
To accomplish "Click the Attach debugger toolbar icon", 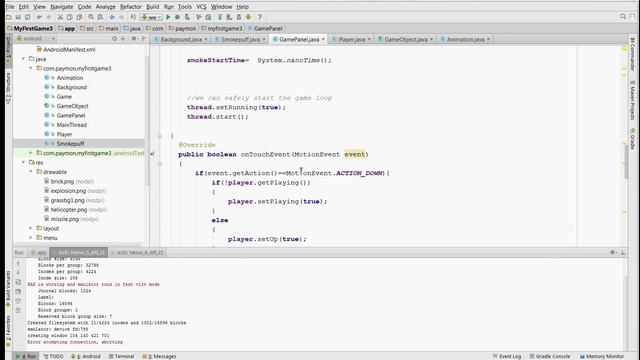I will click(187, 17).
